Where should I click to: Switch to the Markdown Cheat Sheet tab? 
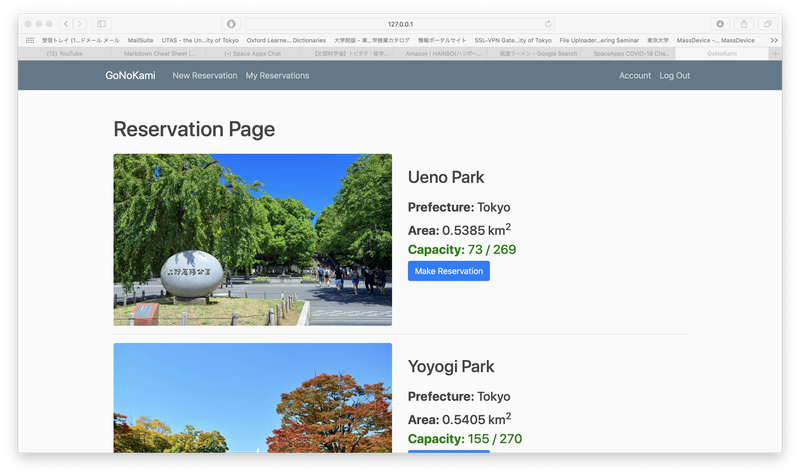[159, 54]
